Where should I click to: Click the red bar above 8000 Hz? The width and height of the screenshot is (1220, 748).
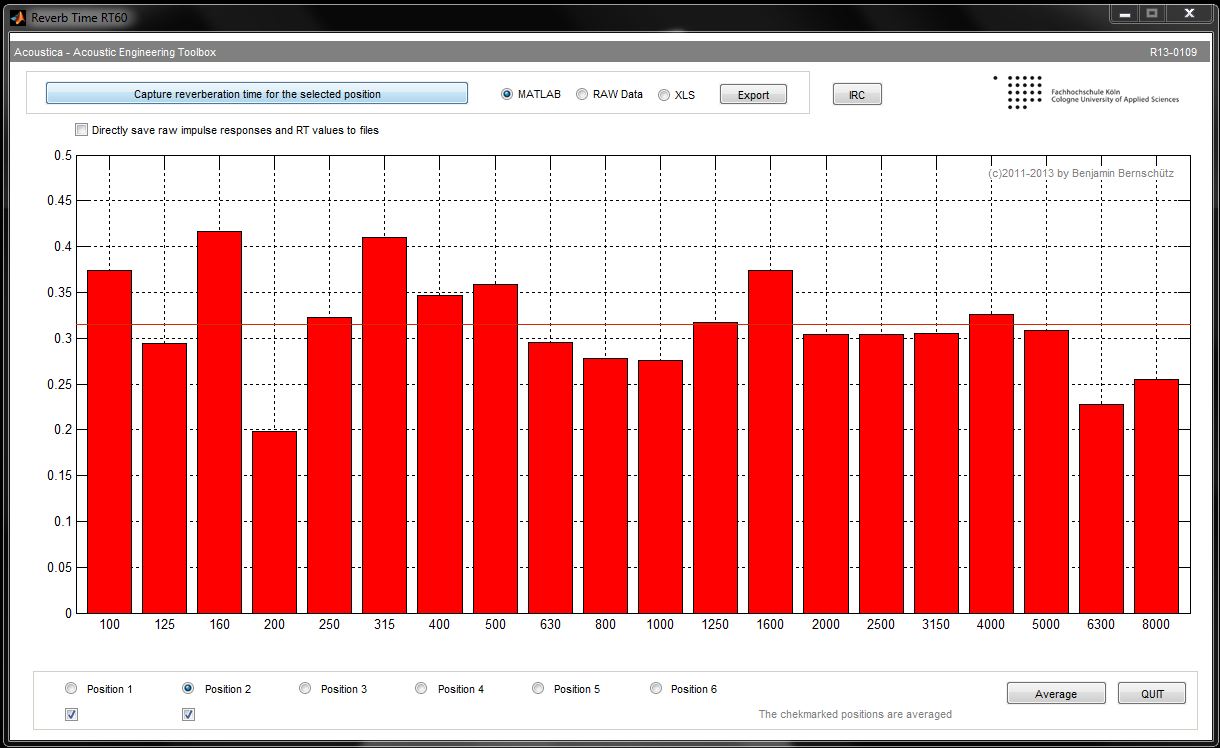pos(1156,496)
